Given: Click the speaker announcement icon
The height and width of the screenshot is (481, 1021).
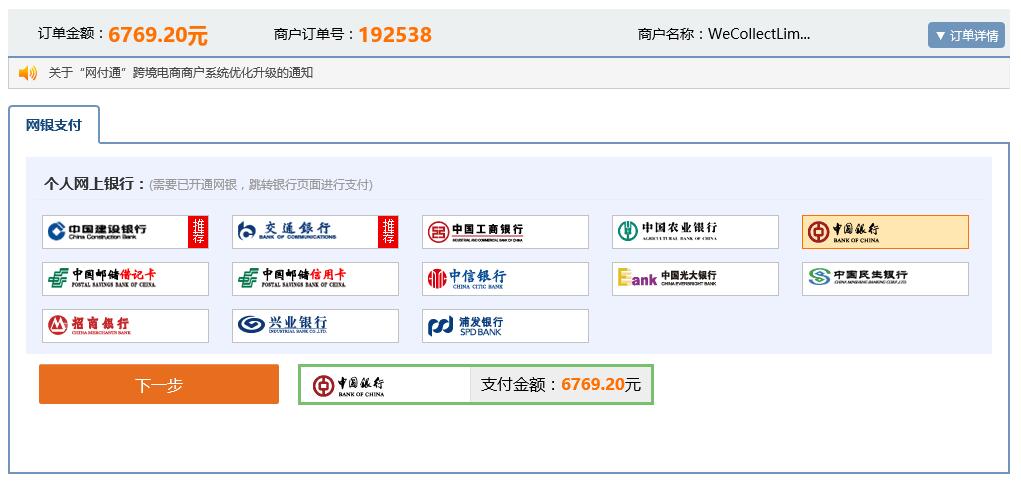Looking at the screenshot, I should click(28, 73).
